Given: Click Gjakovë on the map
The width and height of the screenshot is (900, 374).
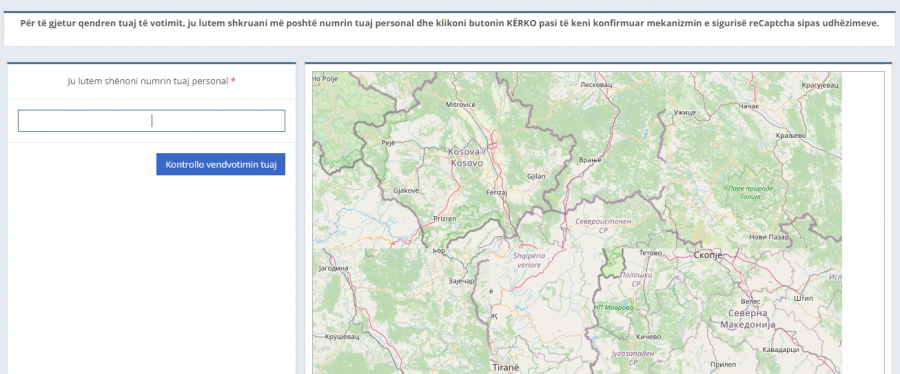Looking at the screenshot, I should click(406, 190).
